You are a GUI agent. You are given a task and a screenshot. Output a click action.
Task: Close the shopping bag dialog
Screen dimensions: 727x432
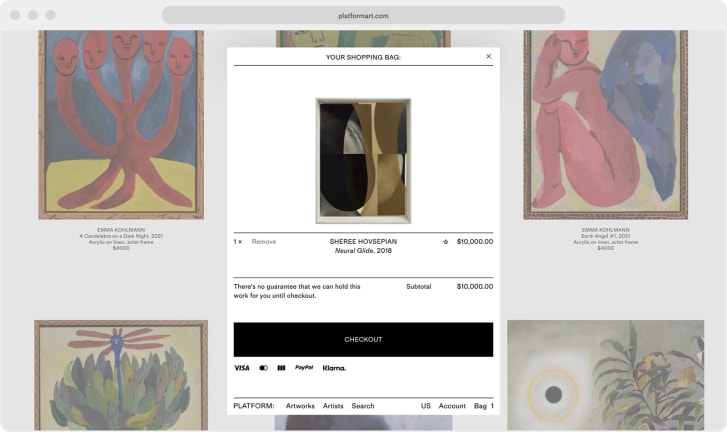488,56
